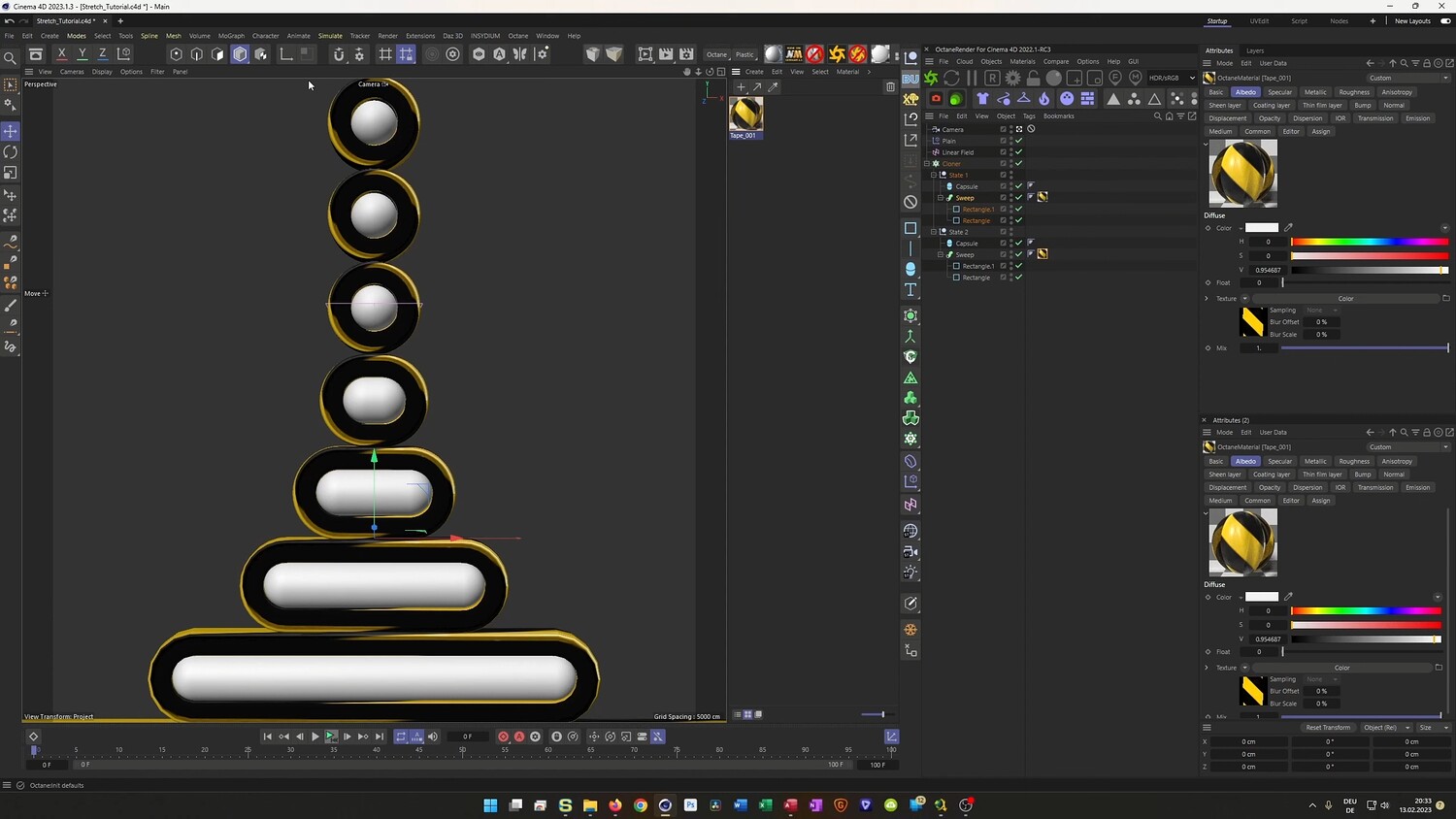The image size is (1456, 819).
Task: Toggle the Z axis lock
Action: point(103,54)
